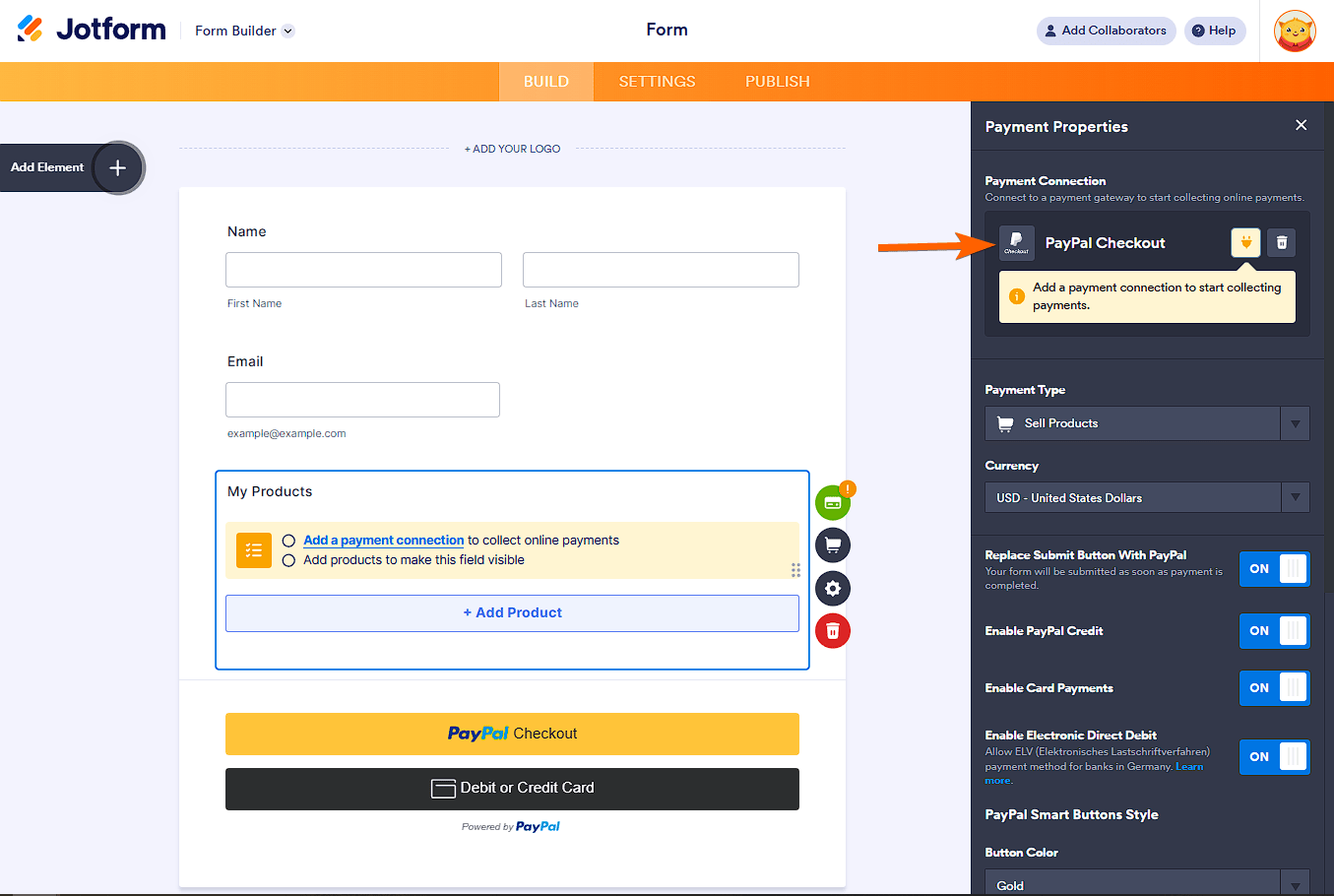Click the PayPal Checkout gateway icon
1334x896 pixels.
coord(1017,243)
